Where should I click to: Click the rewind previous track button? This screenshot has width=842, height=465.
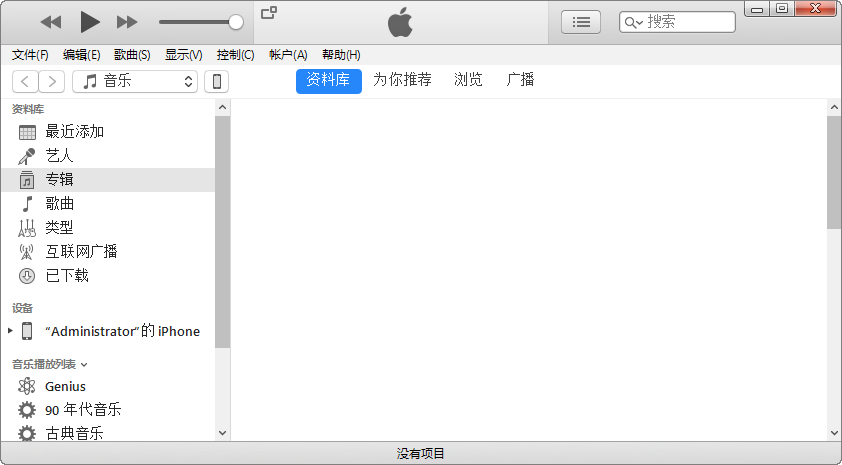pos(51,22)
